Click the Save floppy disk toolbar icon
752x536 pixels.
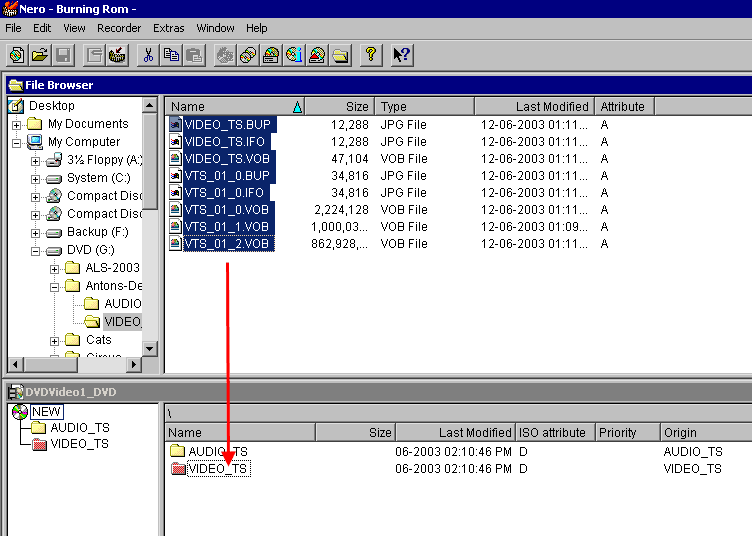click(x=63, y=55)
